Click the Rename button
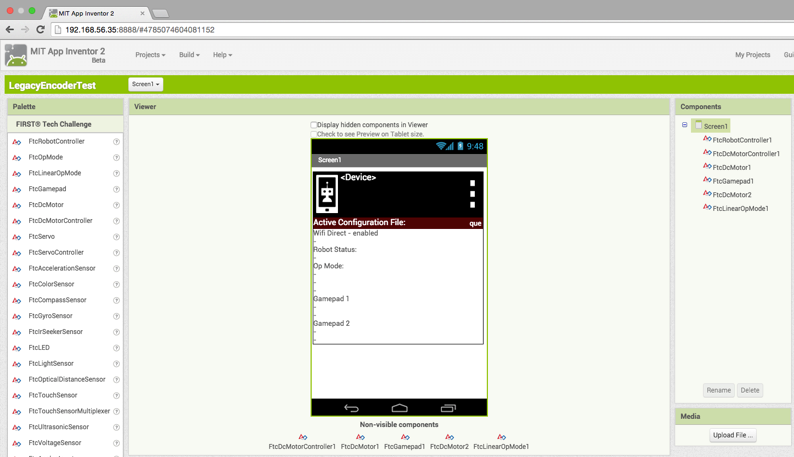The image size is (794, 457). pos(719,390)
